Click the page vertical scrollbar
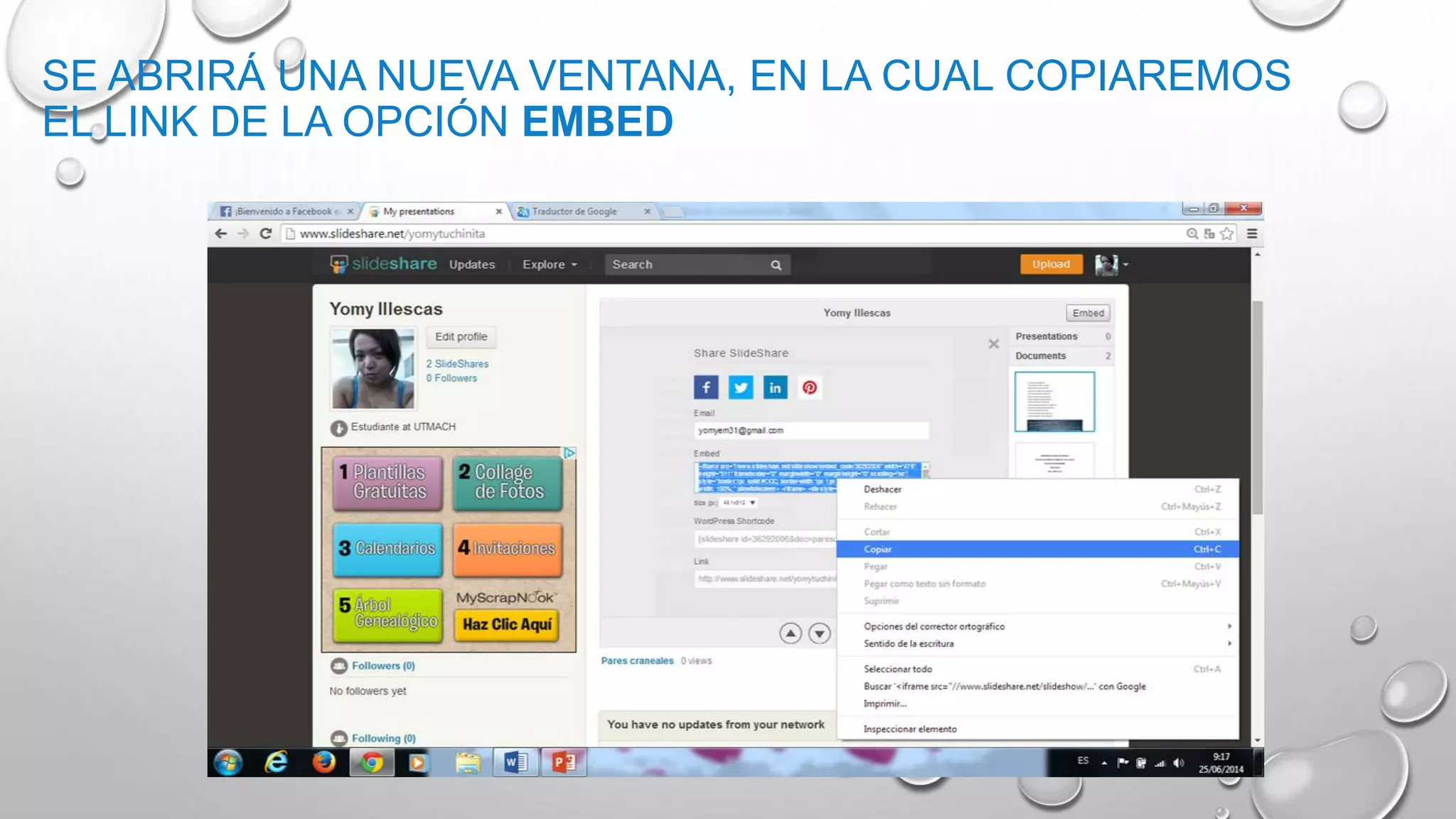This screenshot has height=819, width=1456. [x=1257, y=407]
